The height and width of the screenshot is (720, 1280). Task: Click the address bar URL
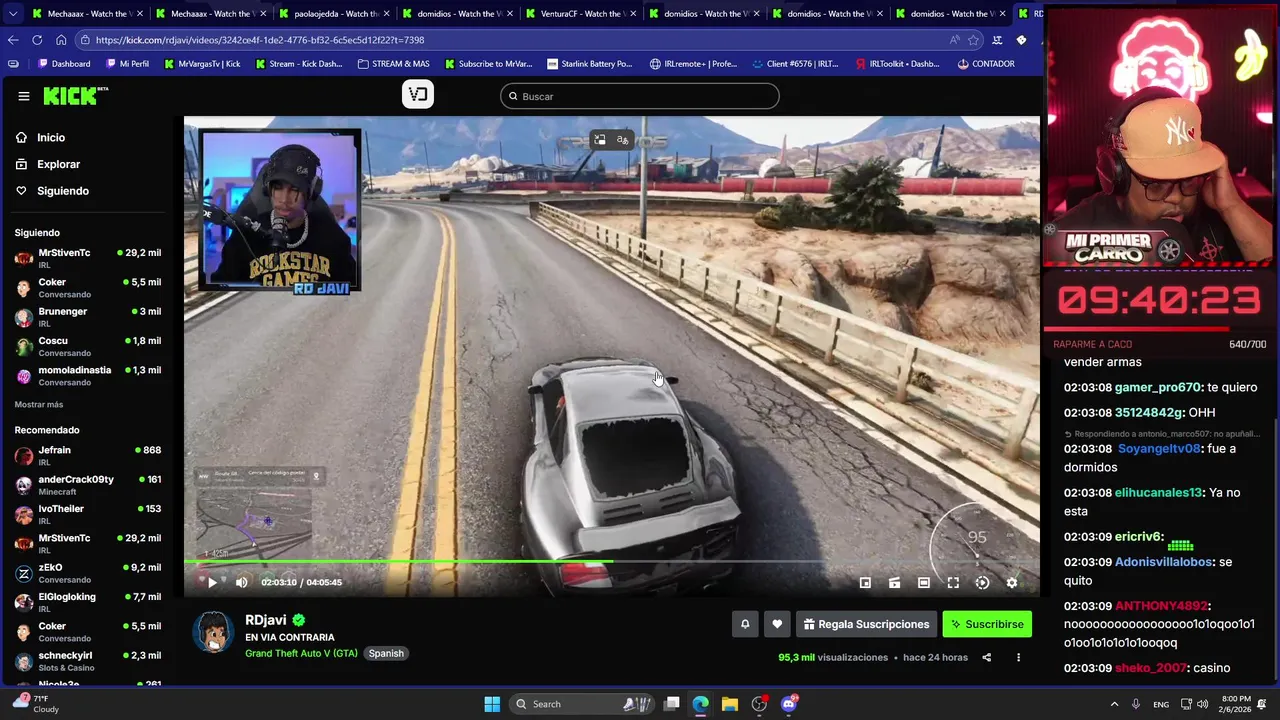click(x=260, y=40)
